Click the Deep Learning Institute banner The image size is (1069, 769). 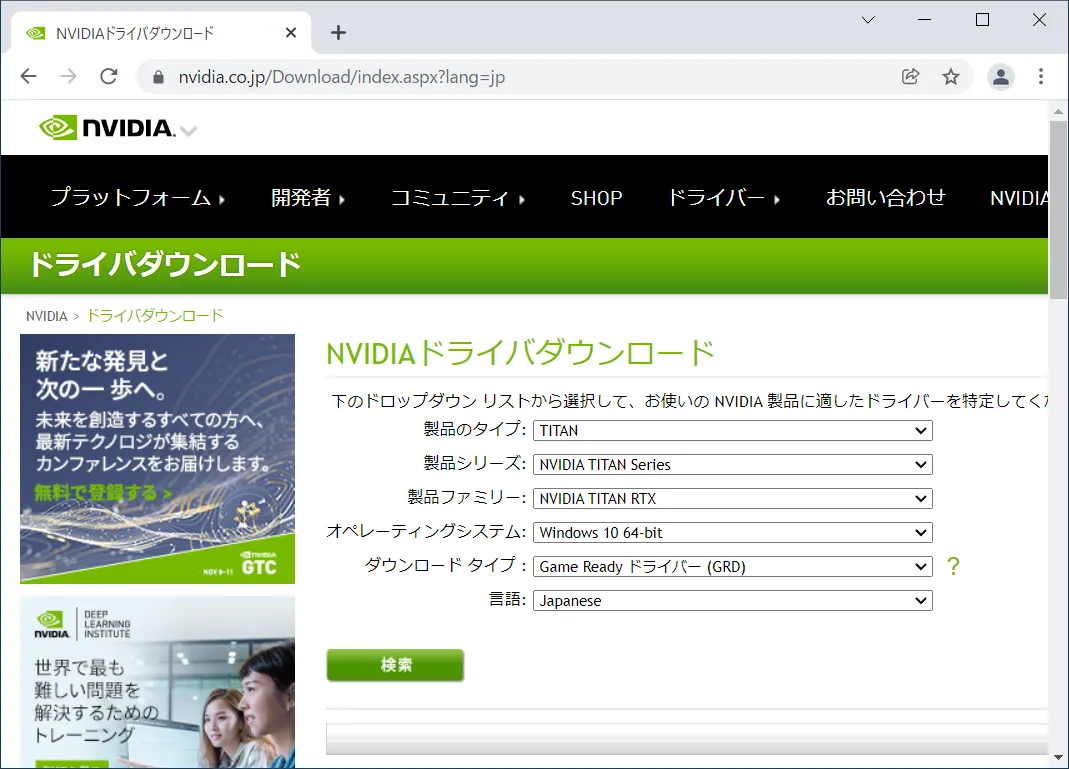pos(157,682)
